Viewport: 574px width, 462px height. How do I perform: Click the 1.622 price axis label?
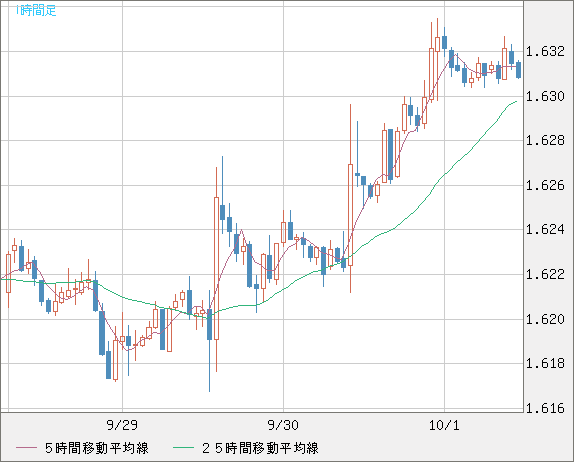click(x=545, y=275)
